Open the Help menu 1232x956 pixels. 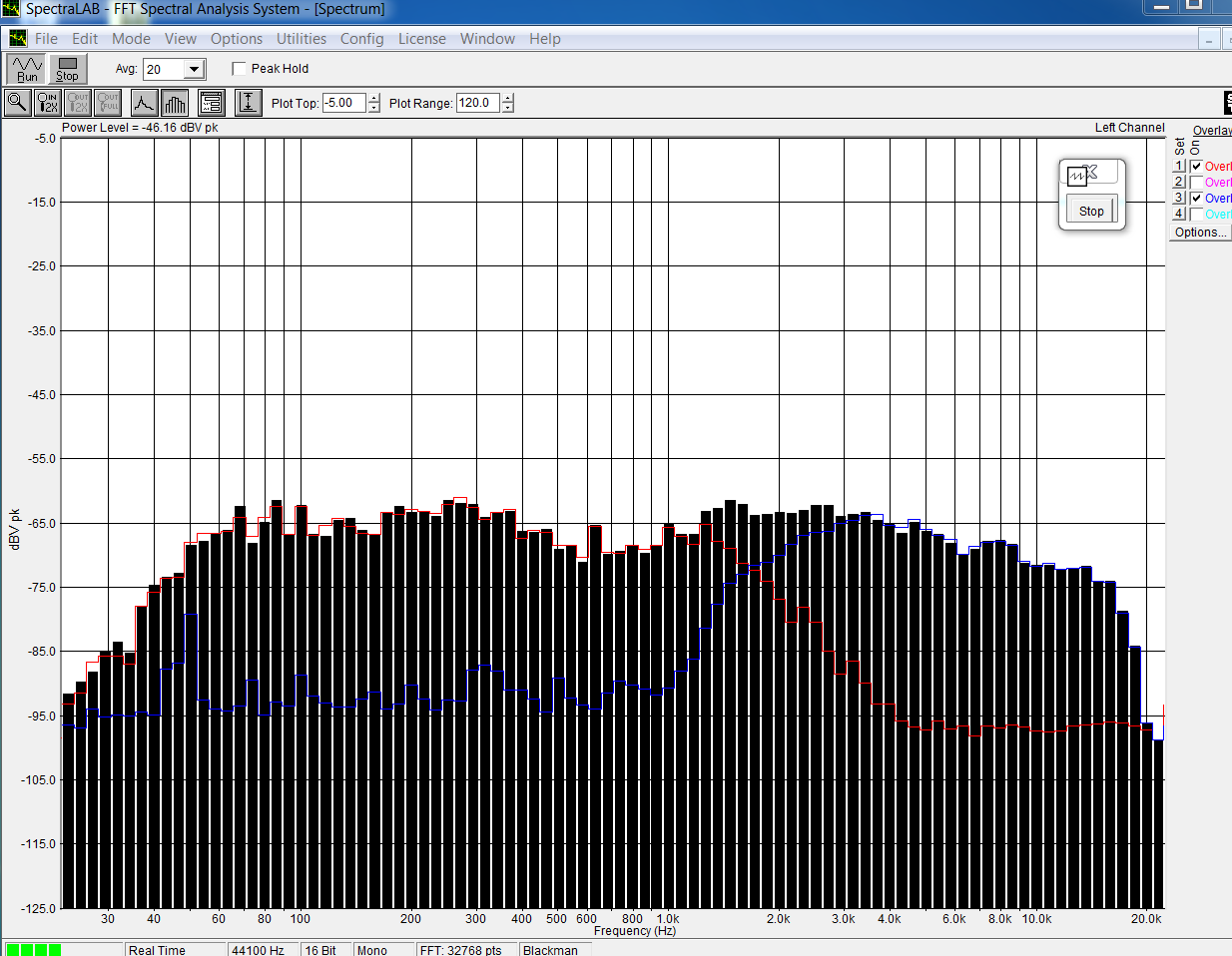click(x=545, y=39)
